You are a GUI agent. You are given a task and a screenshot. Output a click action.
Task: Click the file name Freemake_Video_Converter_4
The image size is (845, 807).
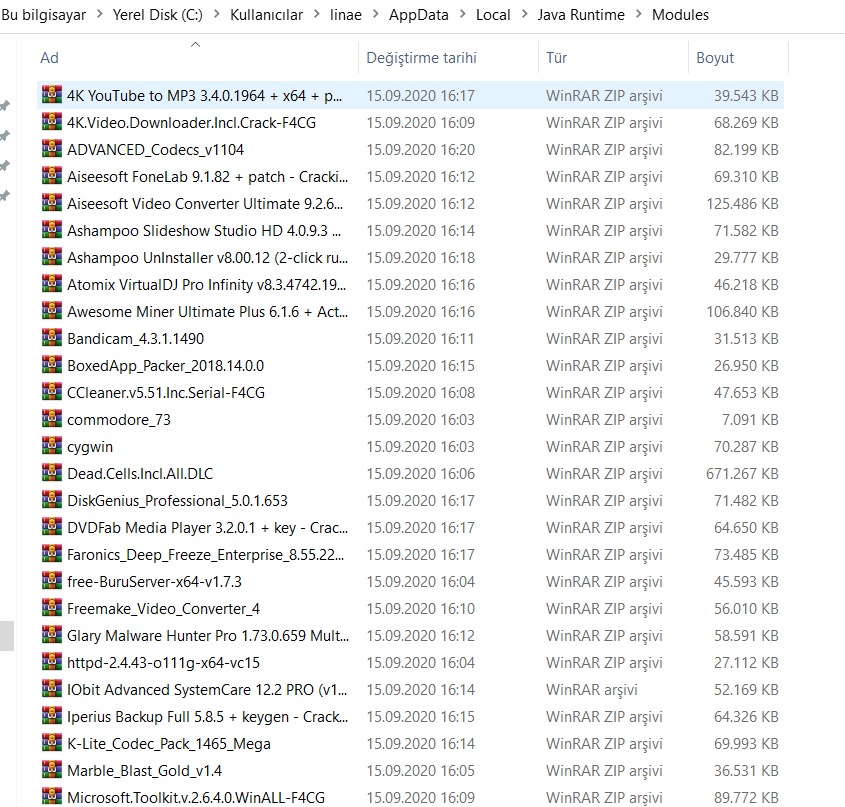pos(163,609)
